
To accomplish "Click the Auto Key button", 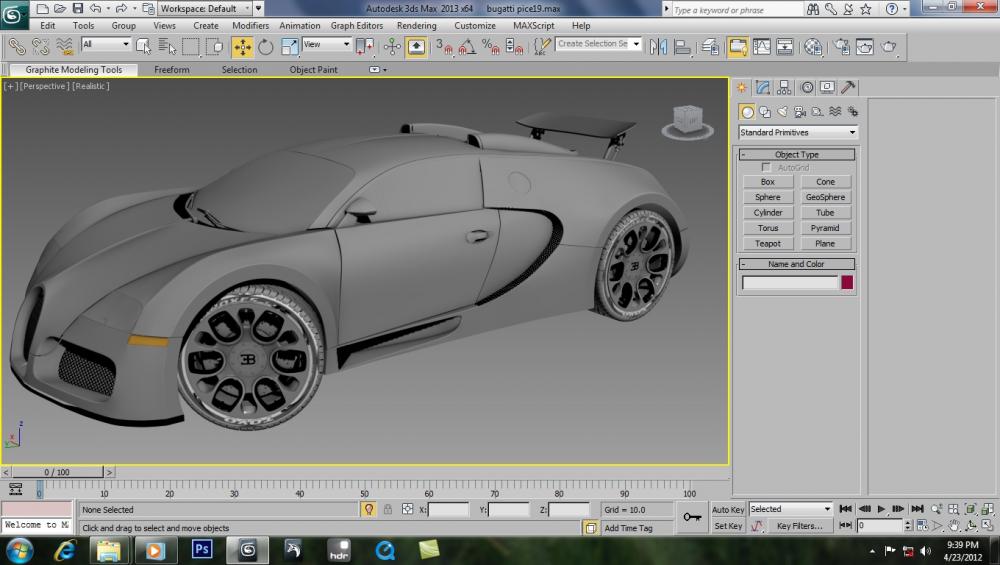I will [x=728, y=510].
